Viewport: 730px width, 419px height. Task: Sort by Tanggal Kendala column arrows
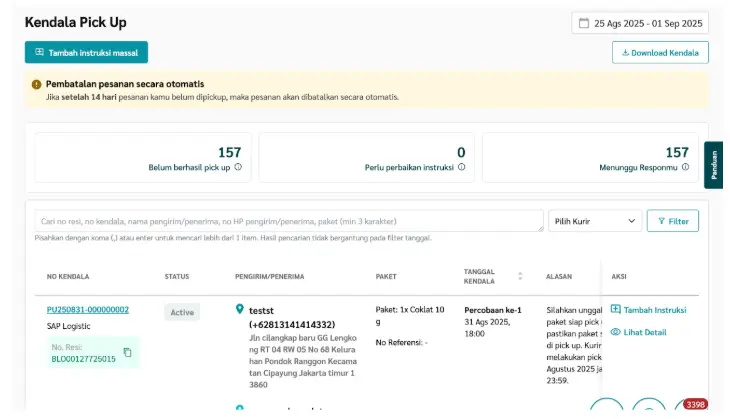coord(520,275)
